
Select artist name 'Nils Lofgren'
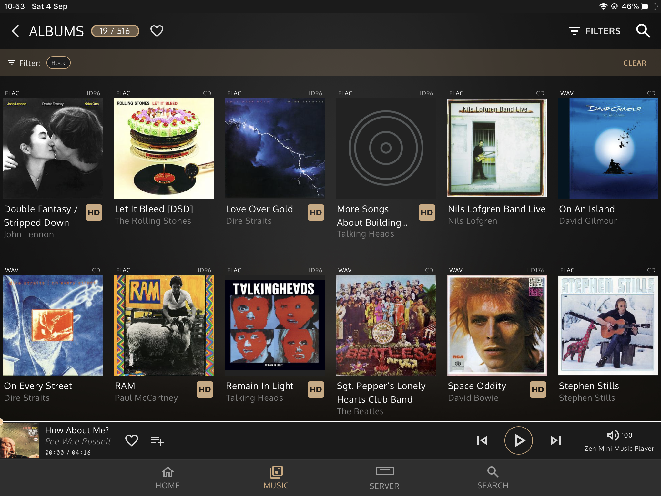[473, 221]
